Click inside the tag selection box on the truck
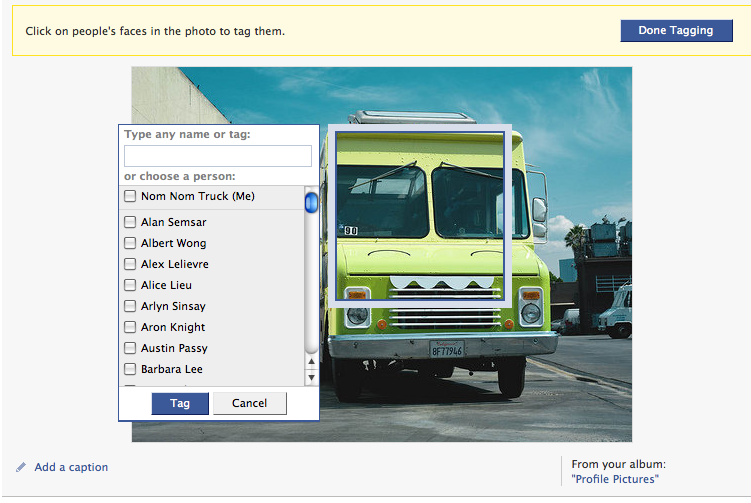The width and height of the screenshot is (751, 503). (x=420, y=217)
